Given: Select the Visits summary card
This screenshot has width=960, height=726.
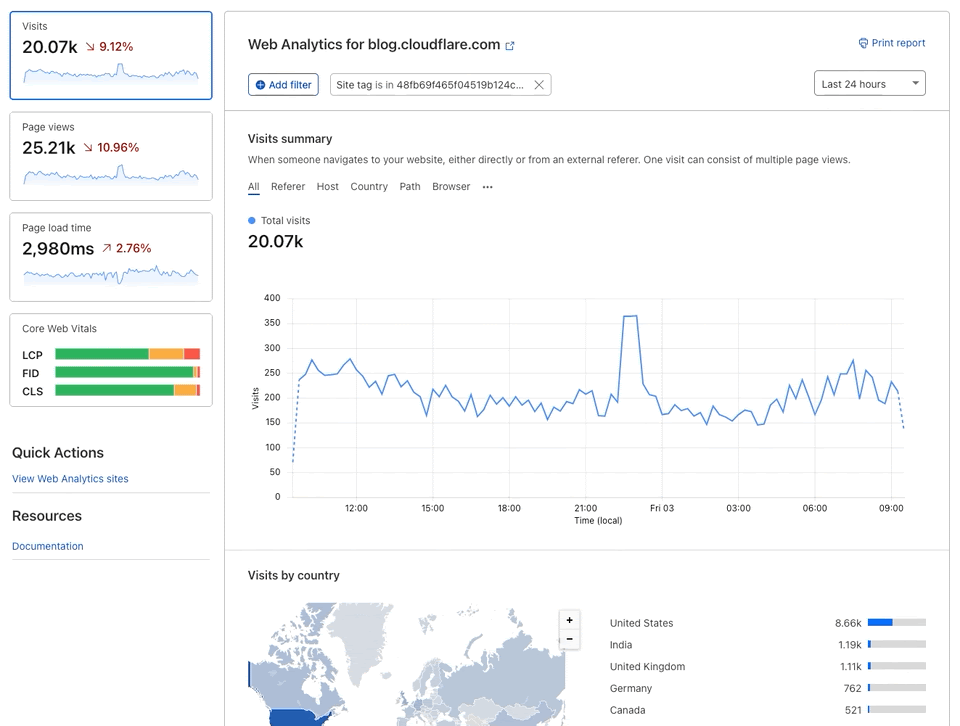Looking at the screenshot, I should [111, 55].
